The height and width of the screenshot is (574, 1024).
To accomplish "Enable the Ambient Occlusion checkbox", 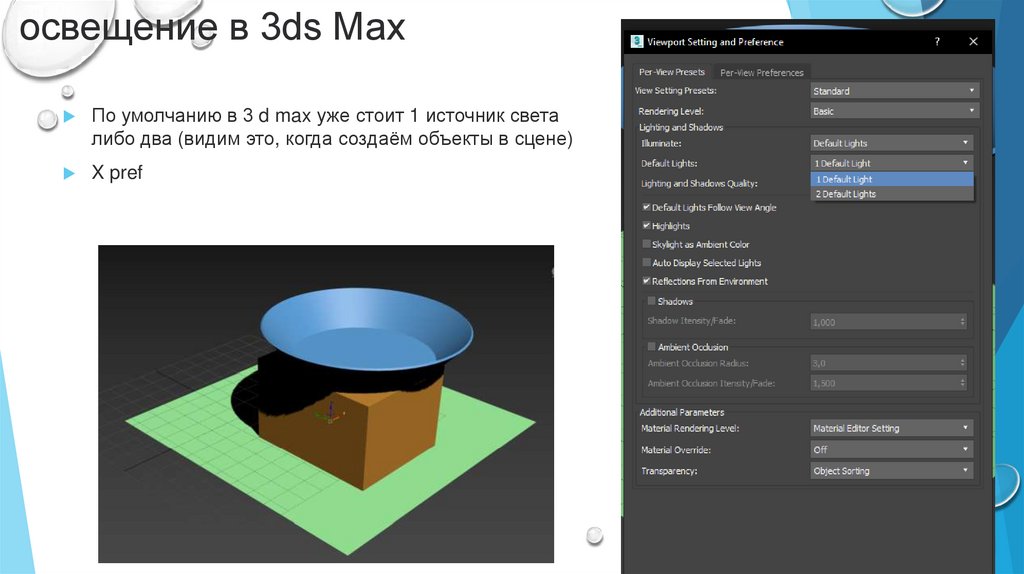I will click(x=651, y=347).
